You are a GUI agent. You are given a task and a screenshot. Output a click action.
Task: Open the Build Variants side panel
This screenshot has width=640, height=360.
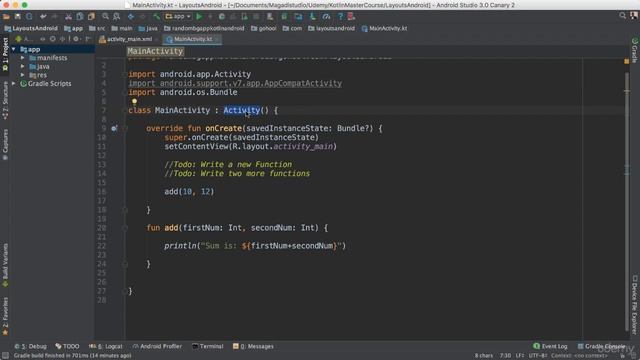point(5,265)
